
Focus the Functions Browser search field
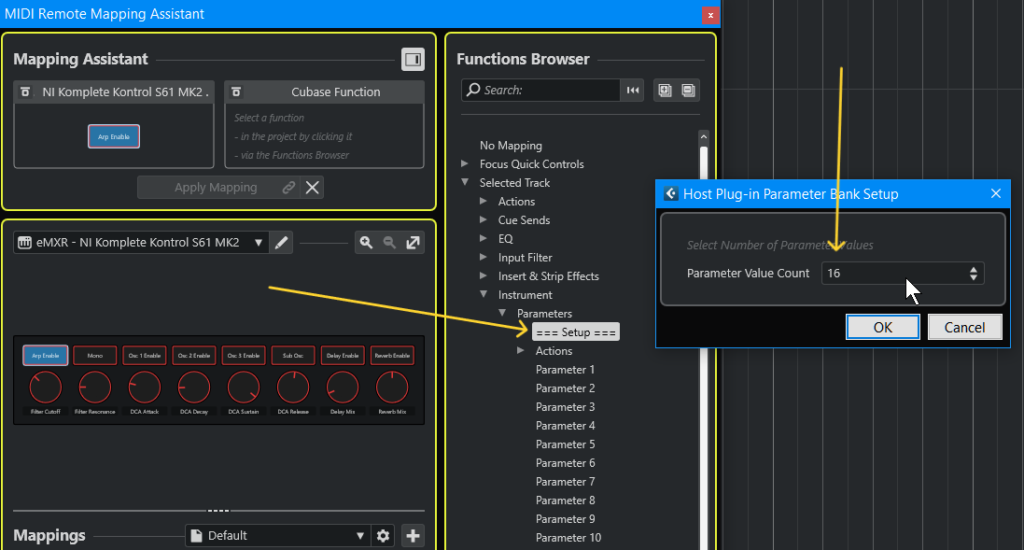[x=541, y=90]
